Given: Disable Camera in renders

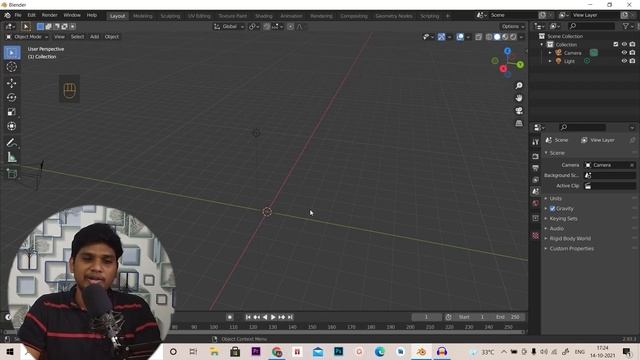Looking at the screenshot, I should pos(632,53).
